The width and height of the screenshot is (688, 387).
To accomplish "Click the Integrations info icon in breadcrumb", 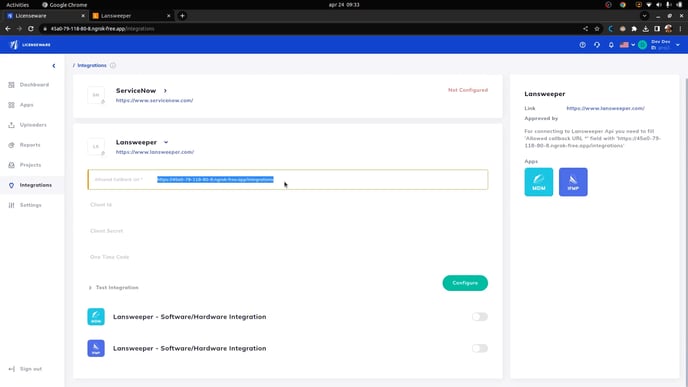I will click(113, 65).
